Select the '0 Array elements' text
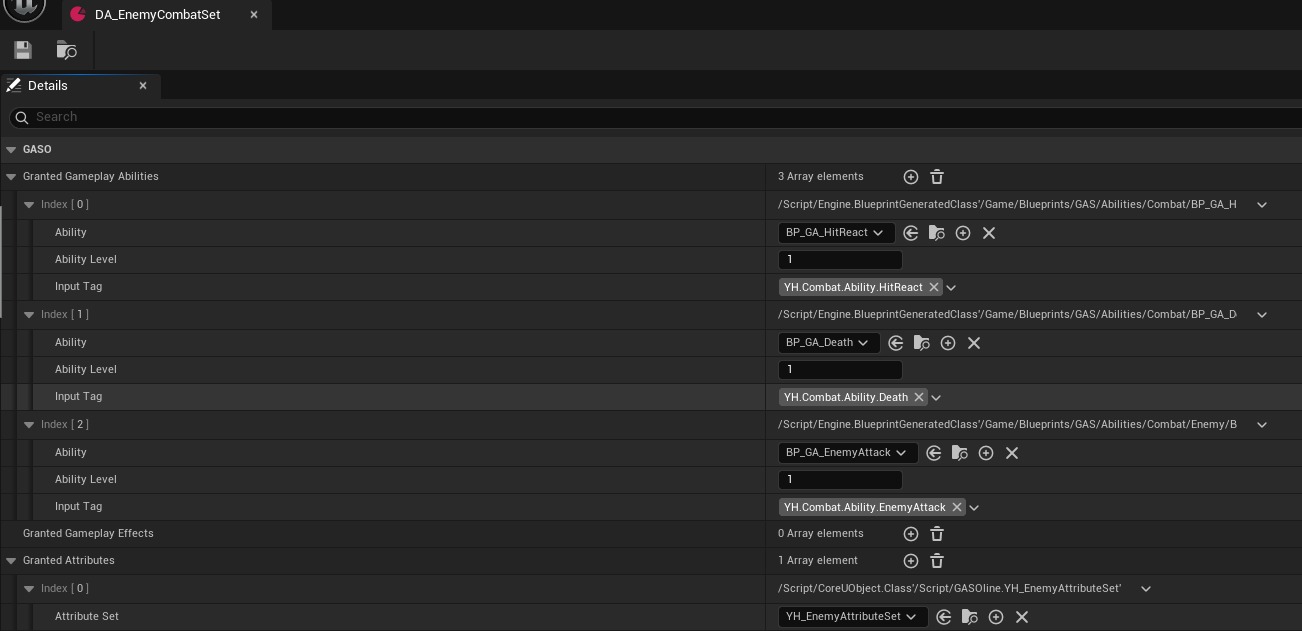1302x631 pixels. (x=820, y=533)
